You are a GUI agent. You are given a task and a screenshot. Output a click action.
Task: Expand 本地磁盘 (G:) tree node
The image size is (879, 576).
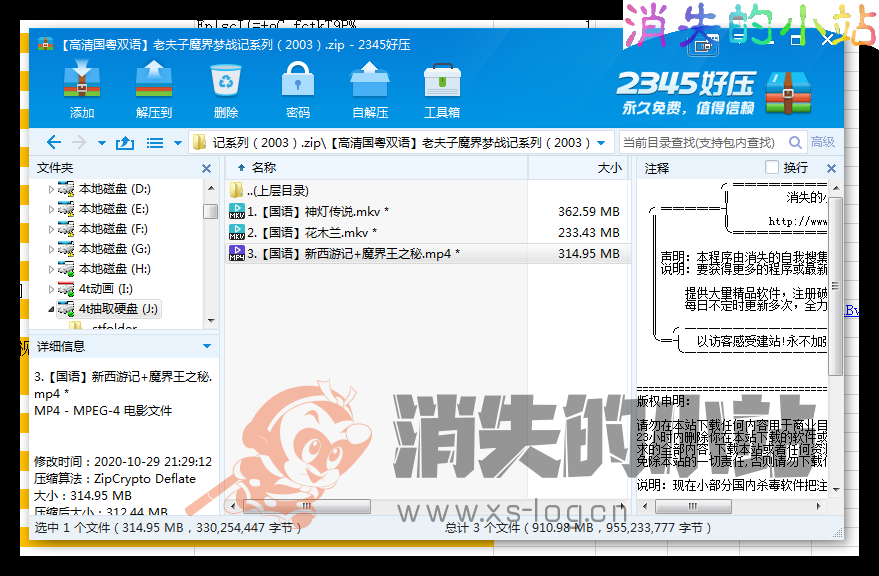coord(51,249)
